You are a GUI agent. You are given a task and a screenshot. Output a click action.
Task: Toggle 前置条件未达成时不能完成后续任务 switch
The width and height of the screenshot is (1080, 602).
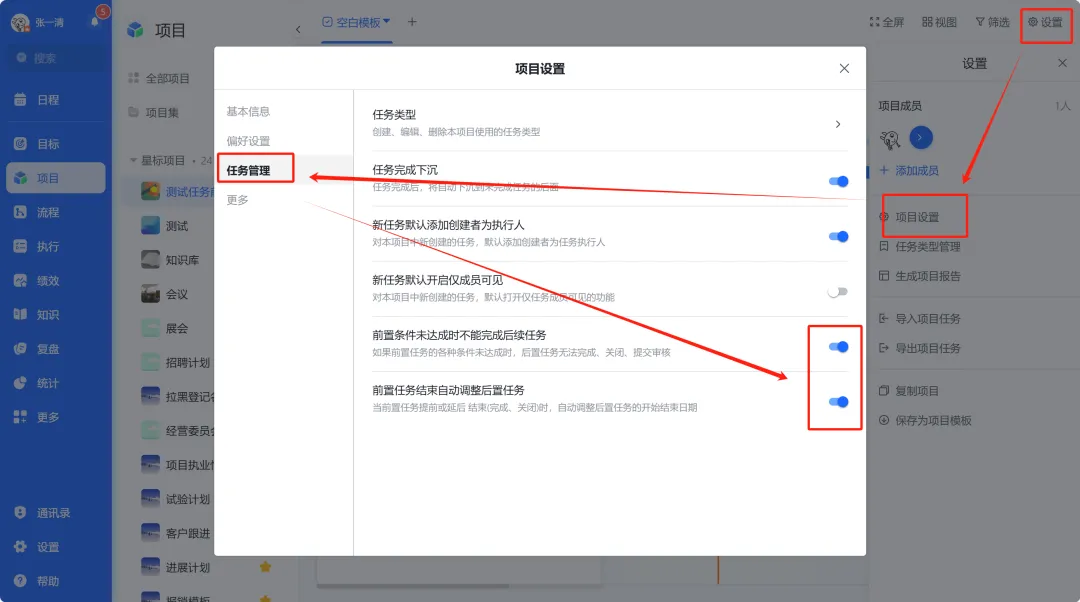pyautogui.click(x=838, y=346)
